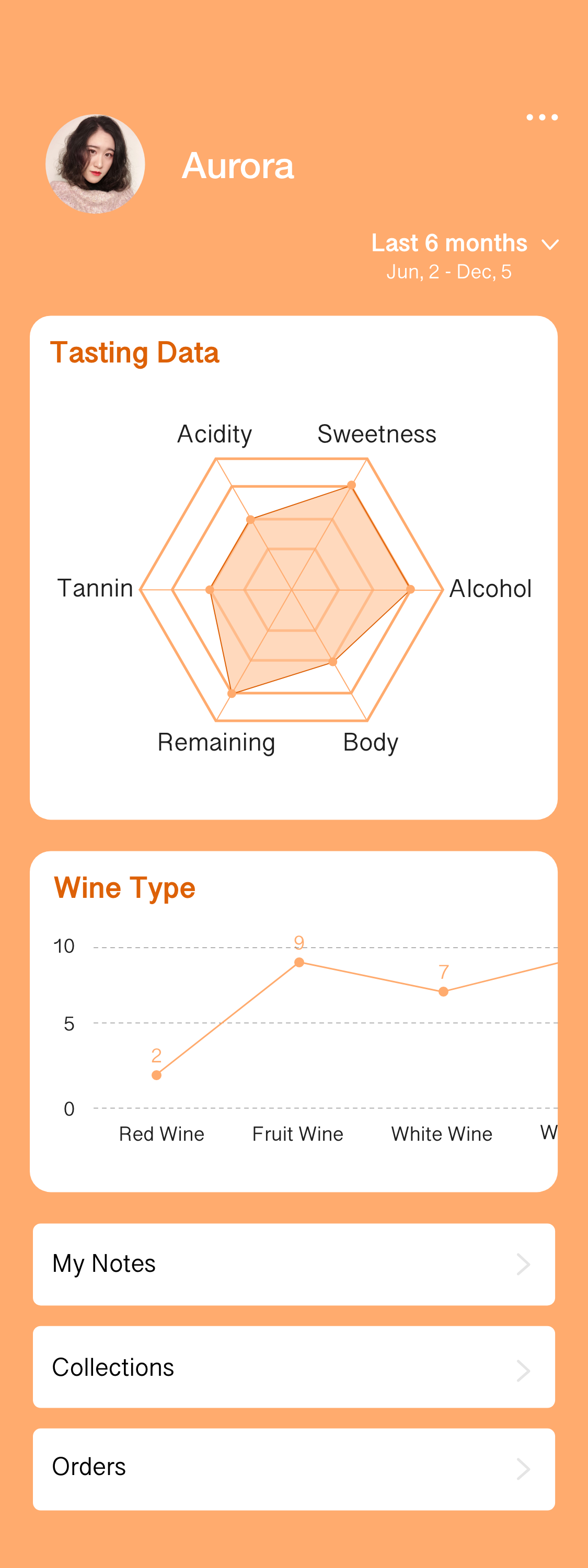Screen dimensions: 588x1568
Task: Select the Alcohol data point on radar chart
Action: (411, 589)
